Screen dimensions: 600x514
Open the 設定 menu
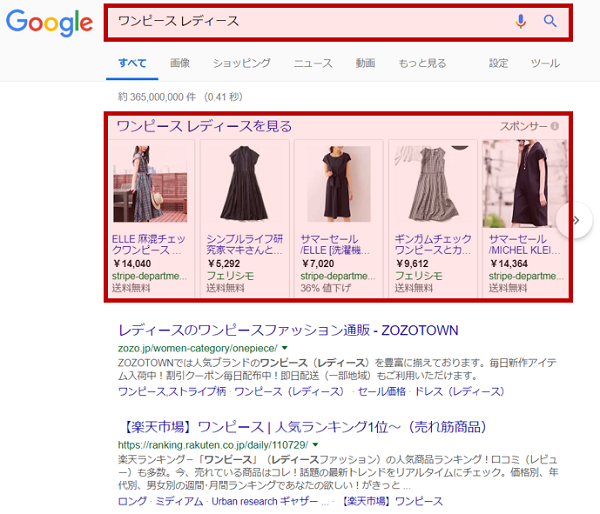(x=498, y=63)
